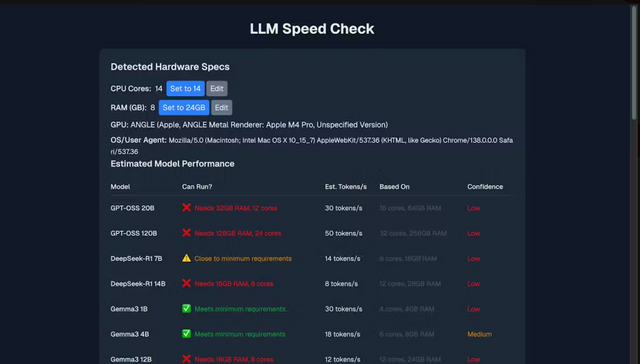Click the Low confidence label for GPT-OSS 20B
The height and width of the screenshot is (364, 640).
coord(473,208)
